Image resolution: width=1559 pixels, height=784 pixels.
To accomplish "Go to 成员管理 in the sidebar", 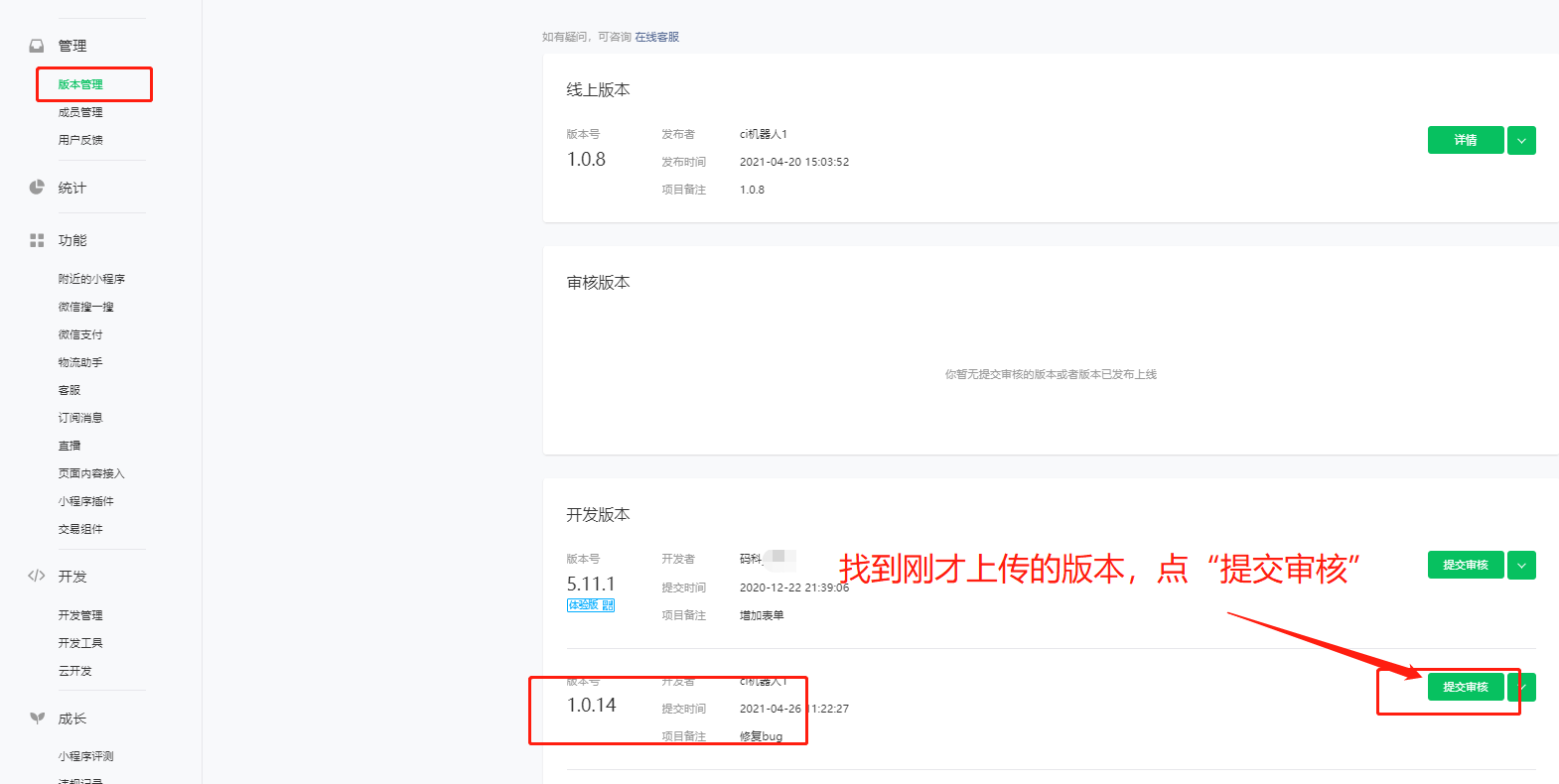I will click(x=80, y=112).
